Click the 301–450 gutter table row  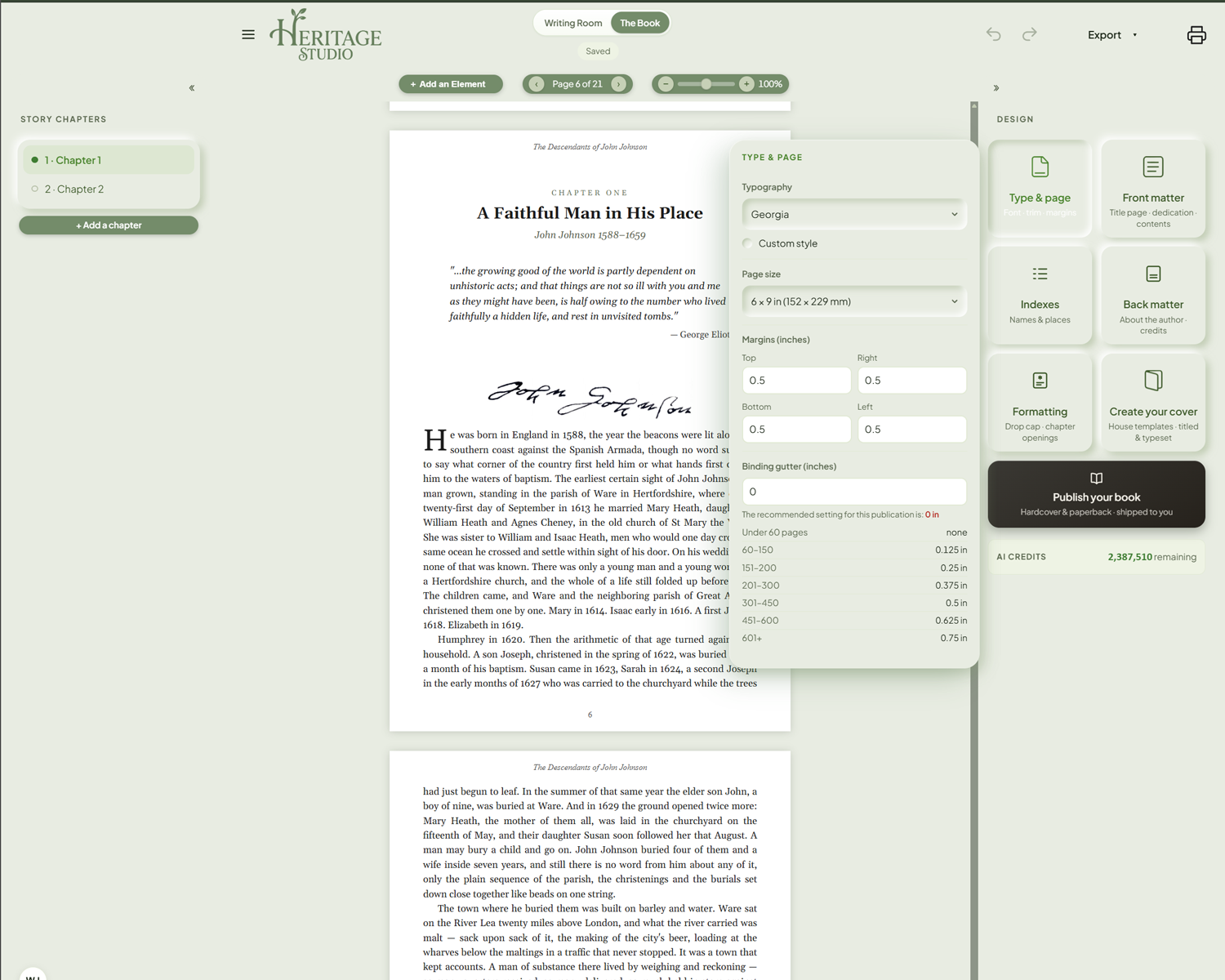pos(854,603)
